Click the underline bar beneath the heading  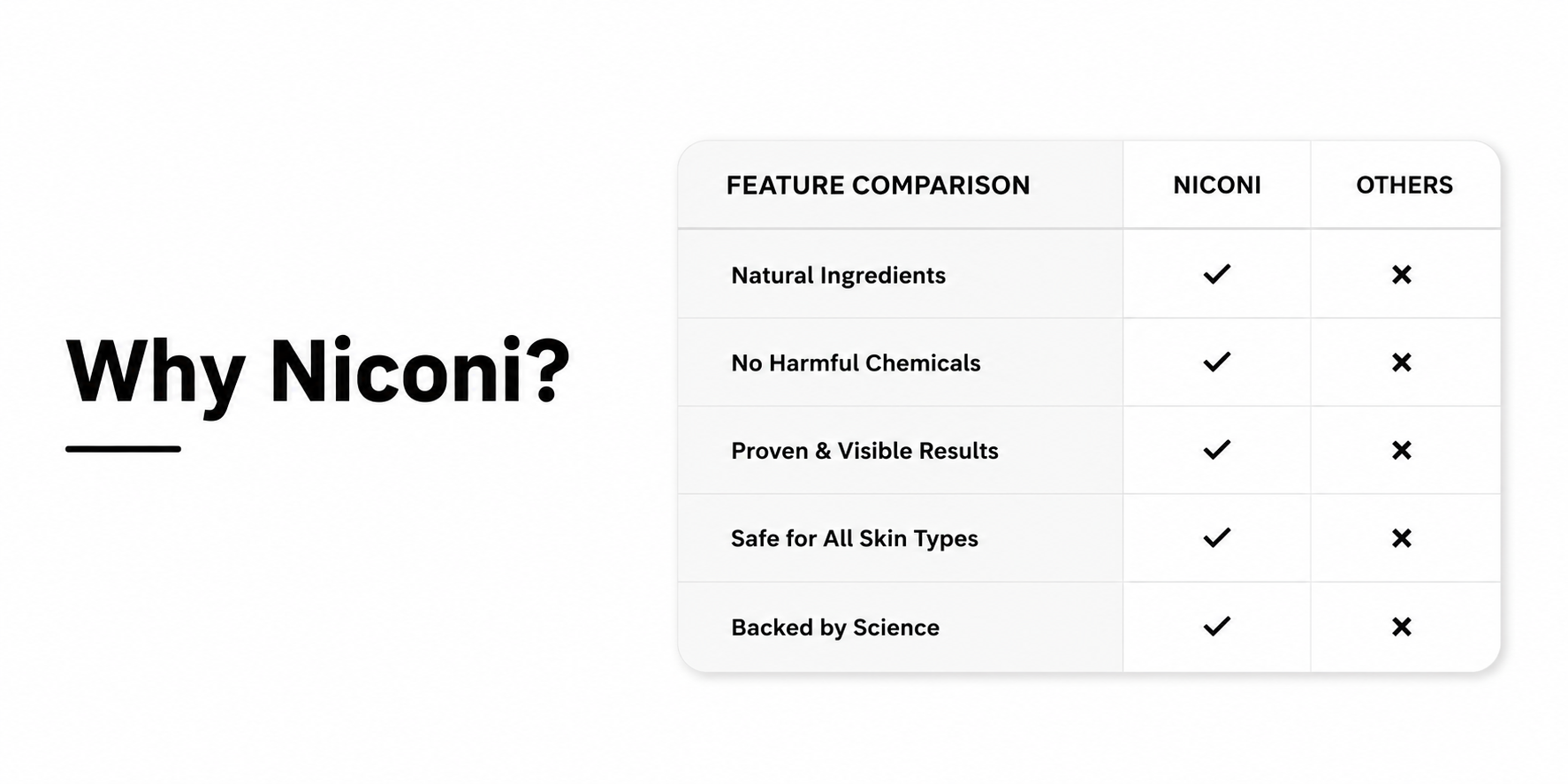tap(123, 449)
